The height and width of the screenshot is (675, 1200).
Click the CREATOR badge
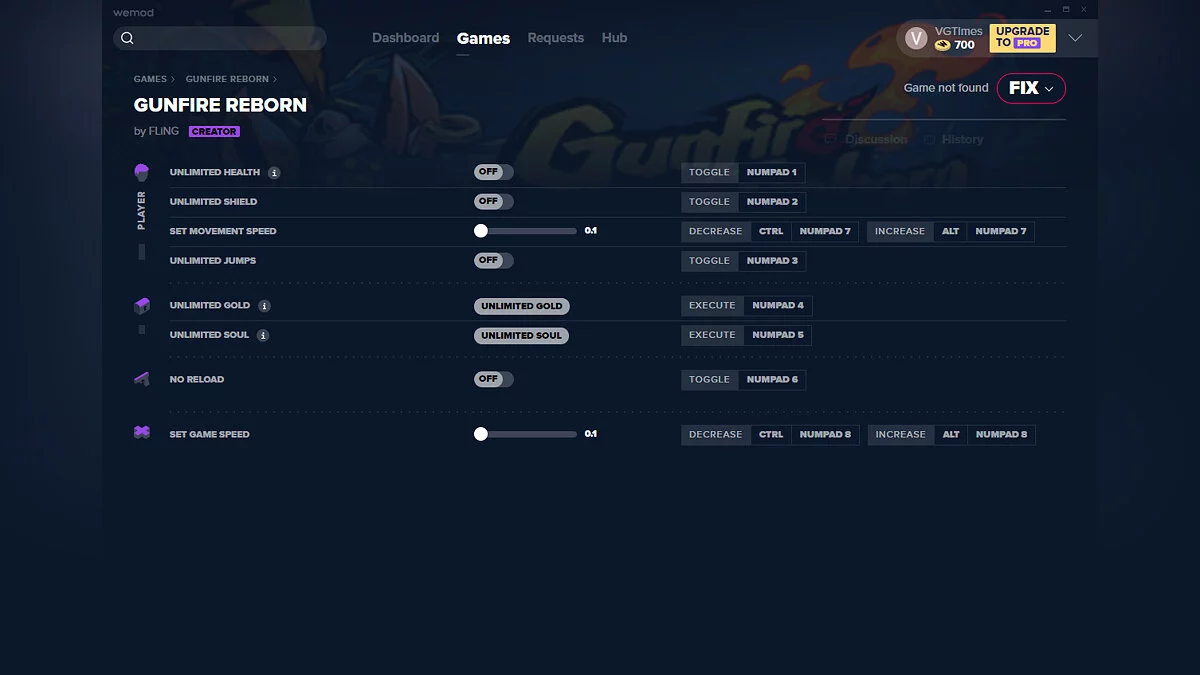tap(214, 132)
